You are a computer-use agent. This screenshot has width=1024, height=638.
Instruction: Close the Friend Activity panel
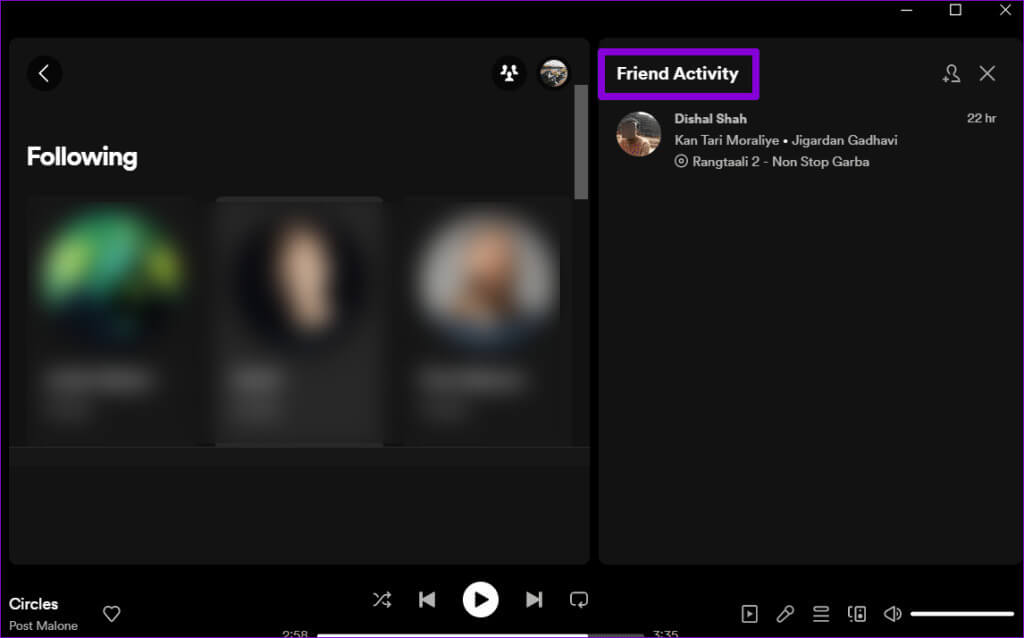987,73
